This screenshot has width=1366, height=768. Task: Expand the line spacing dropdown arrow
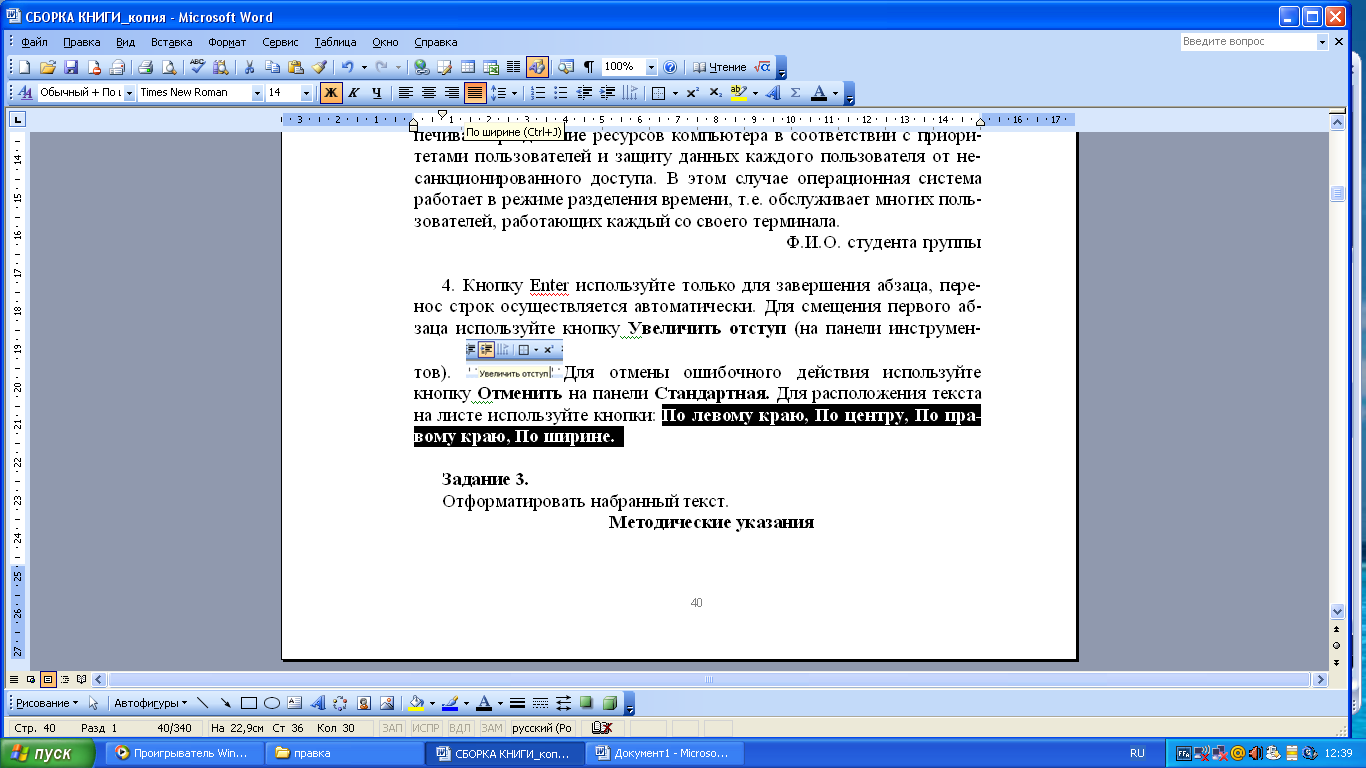coord(514,92)
